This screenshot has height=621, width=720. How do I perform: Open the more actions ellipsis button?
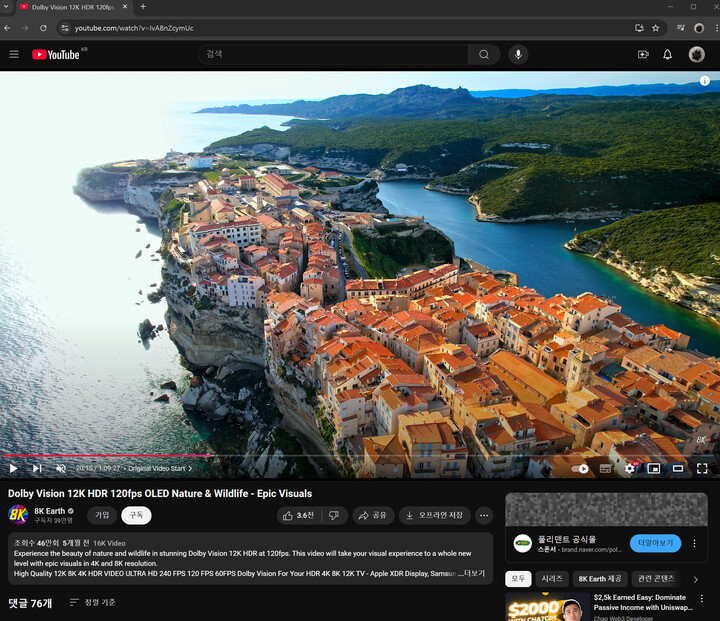click(x=484, y=515)
